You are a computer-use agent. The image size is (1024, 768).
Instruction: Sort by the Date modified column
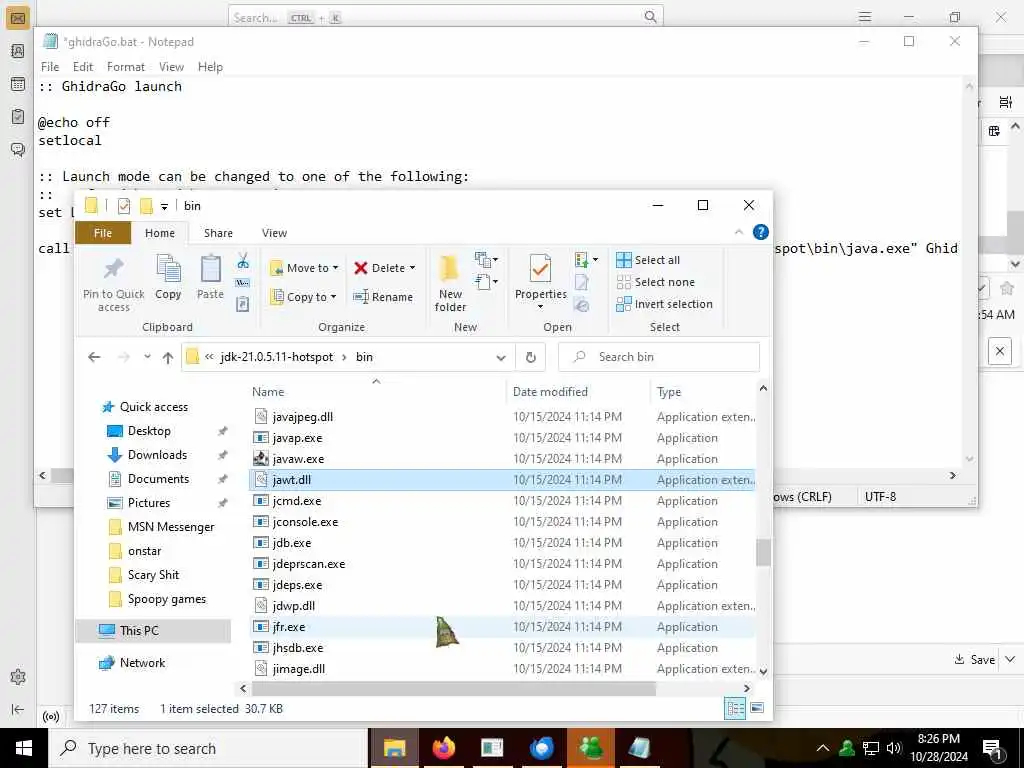click(550, 392)
